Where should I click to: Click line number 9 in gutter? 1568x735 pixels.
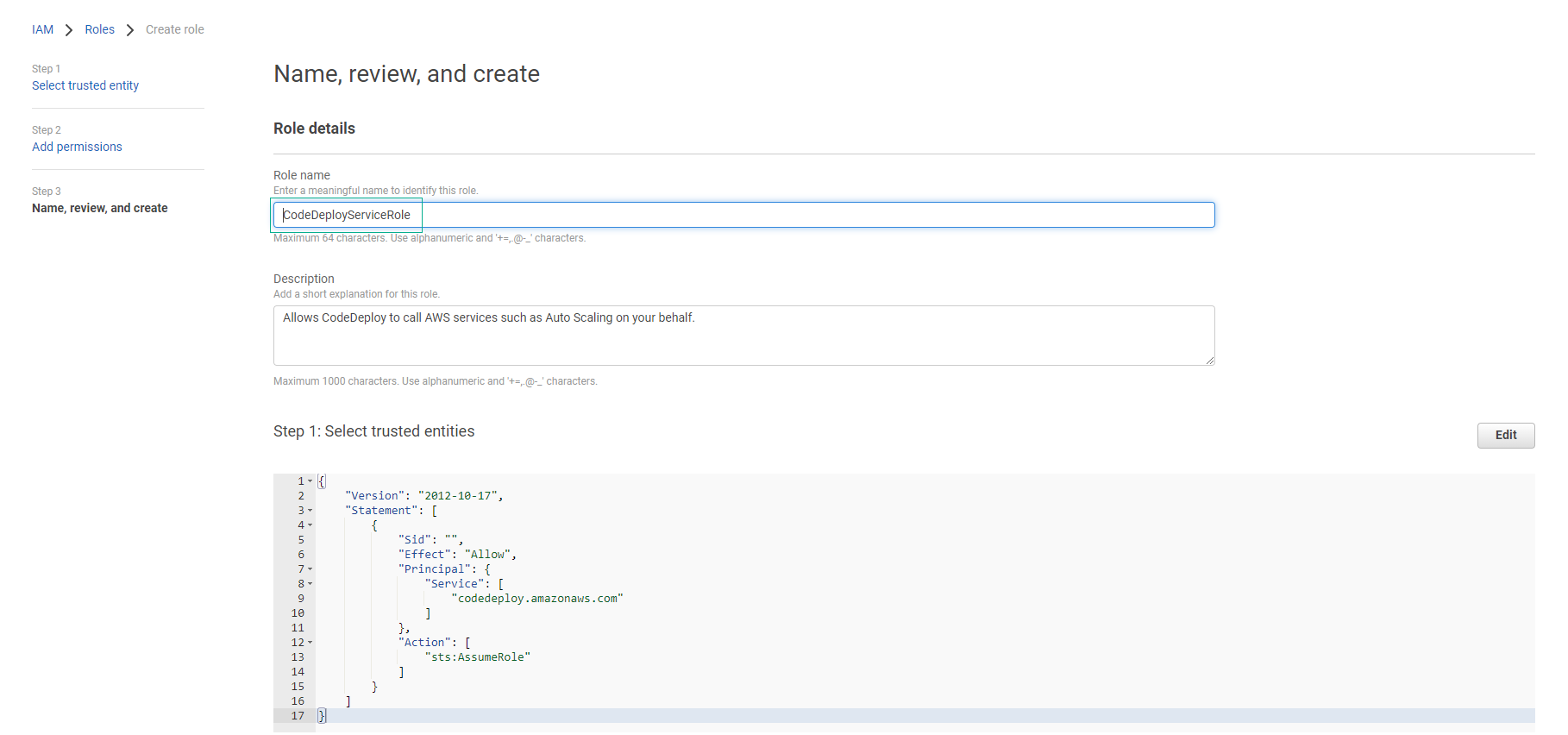(x=301, y=599)
